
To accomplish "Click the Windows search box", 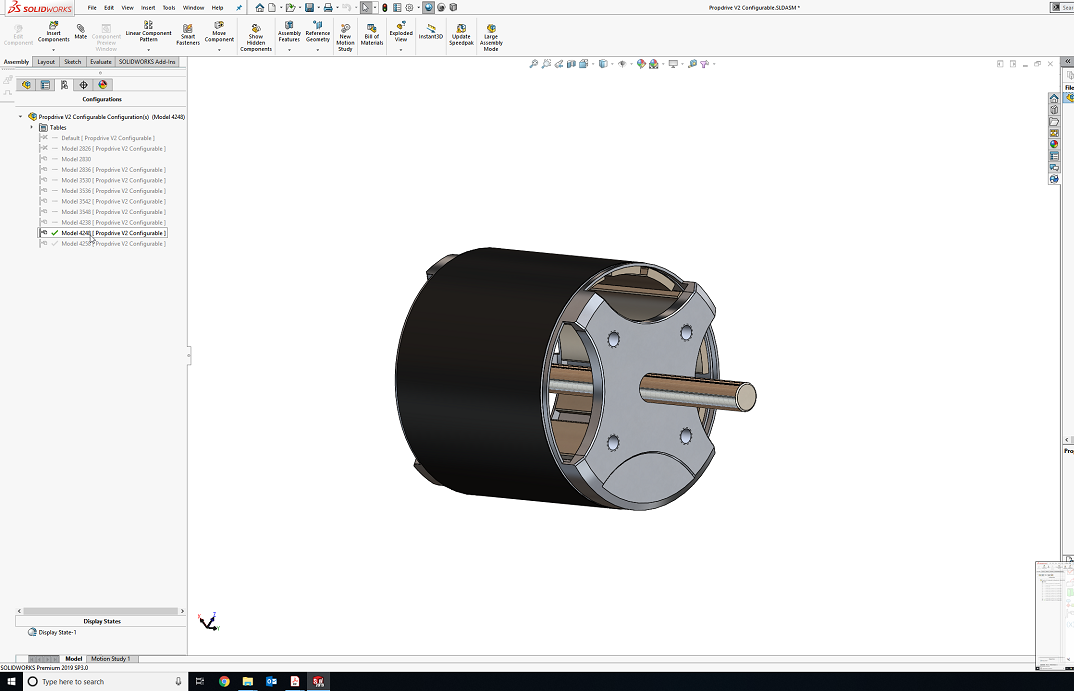I will pyautogui.click(x=104, y=681).
